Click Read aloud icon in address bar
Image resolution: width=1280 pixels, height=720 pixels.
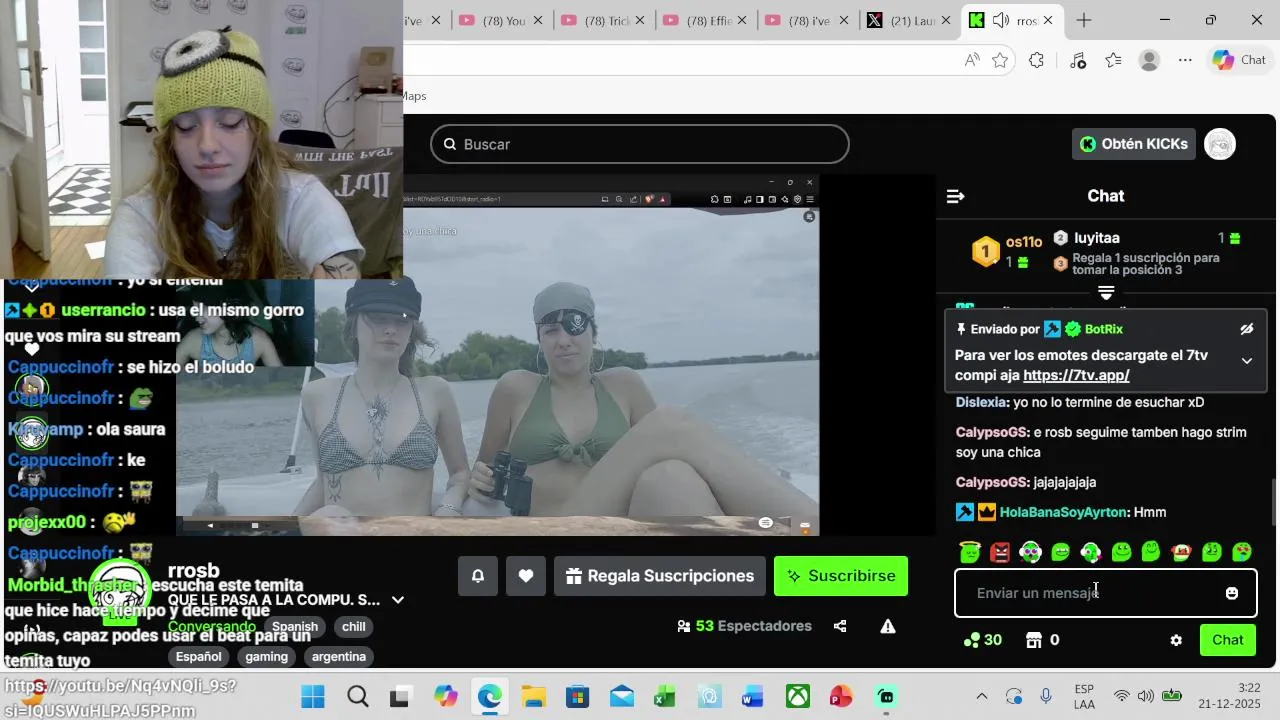[x=972, y=60]
